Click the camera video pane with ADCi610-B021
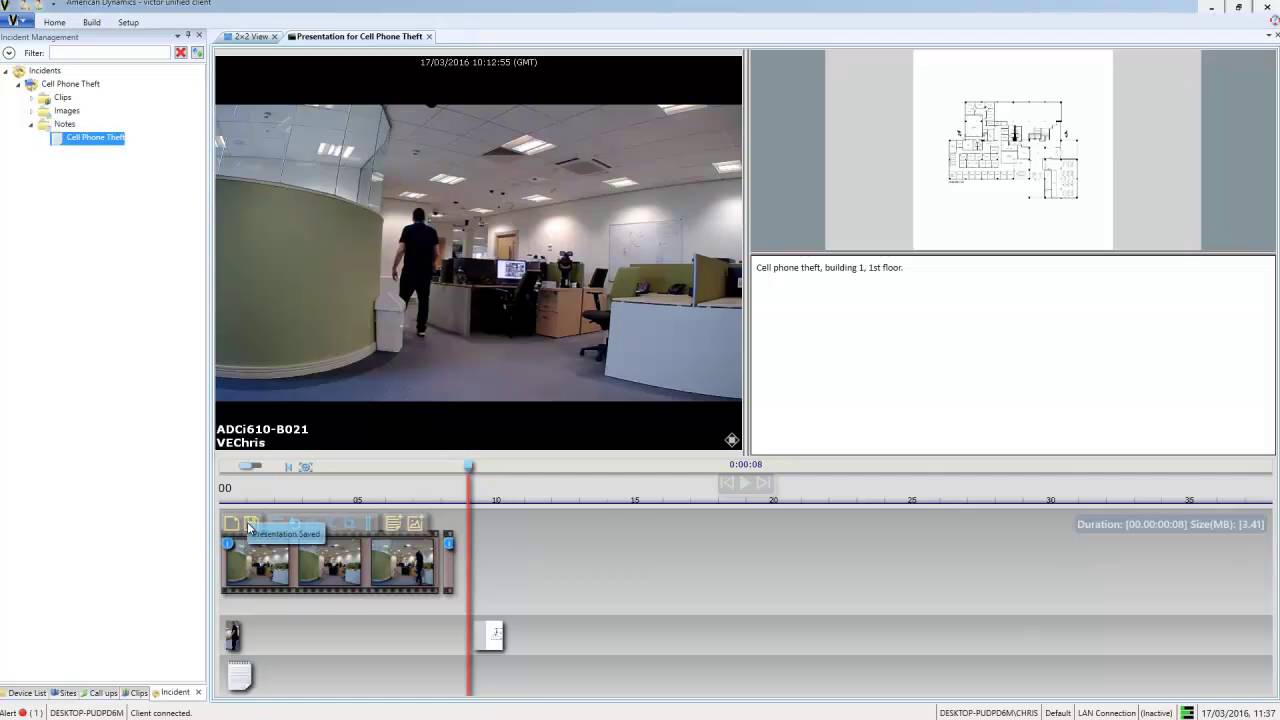The width and height of the screenshot is (1280, 720). click(x=479, y=253)
